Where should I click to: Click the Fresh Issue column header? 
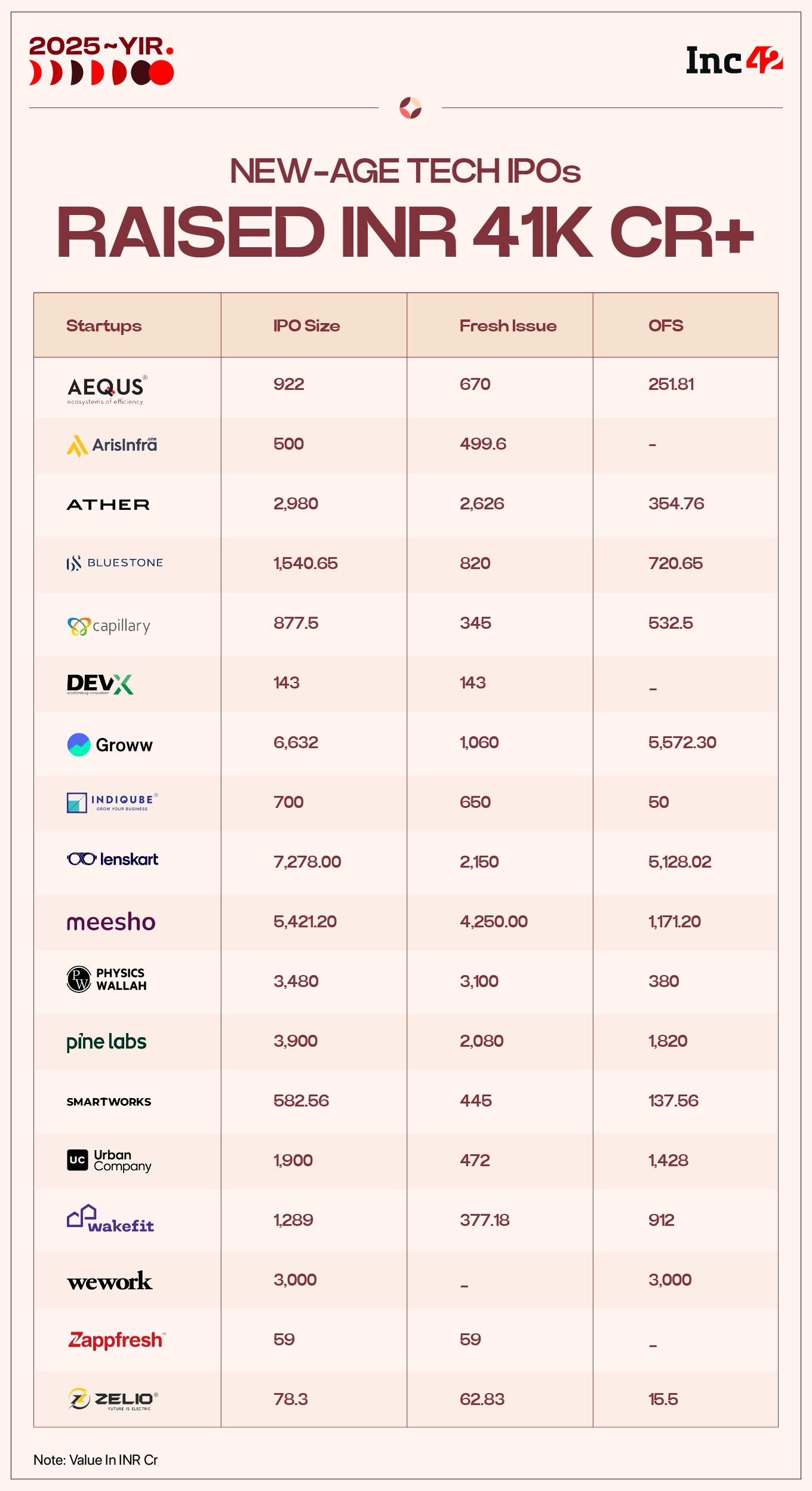pos(507,326)
